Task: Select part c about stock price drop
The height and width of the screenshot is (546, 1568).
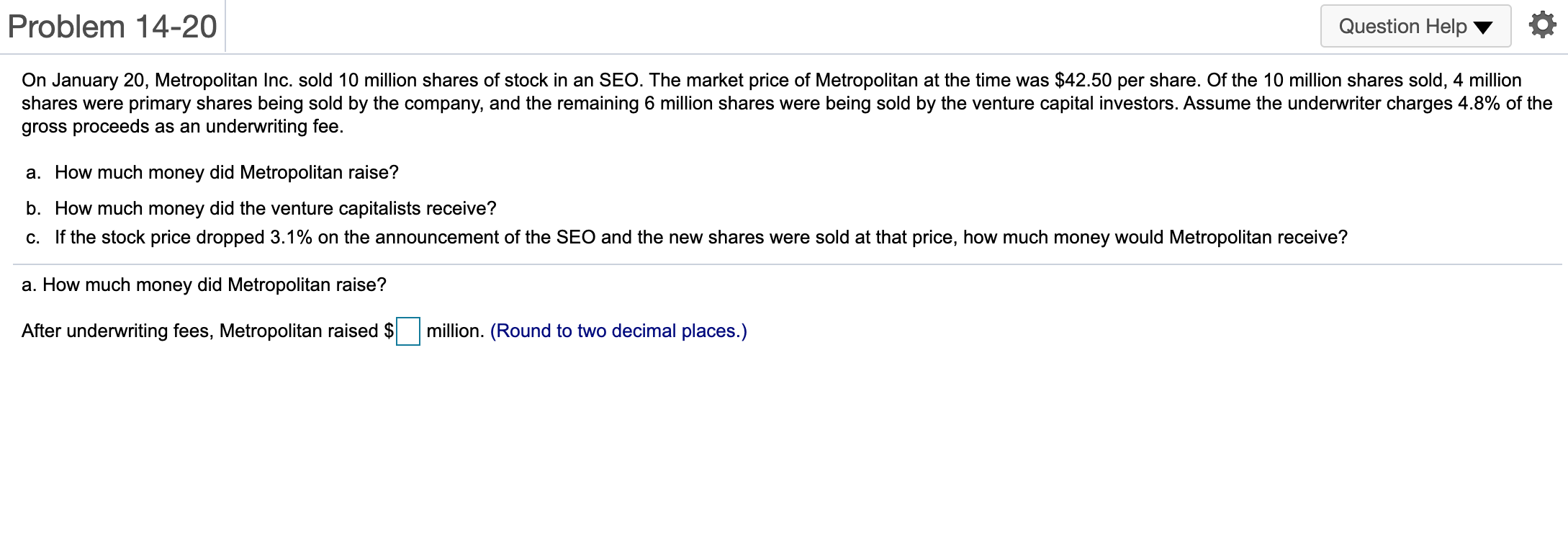Action: pos(700,237)
